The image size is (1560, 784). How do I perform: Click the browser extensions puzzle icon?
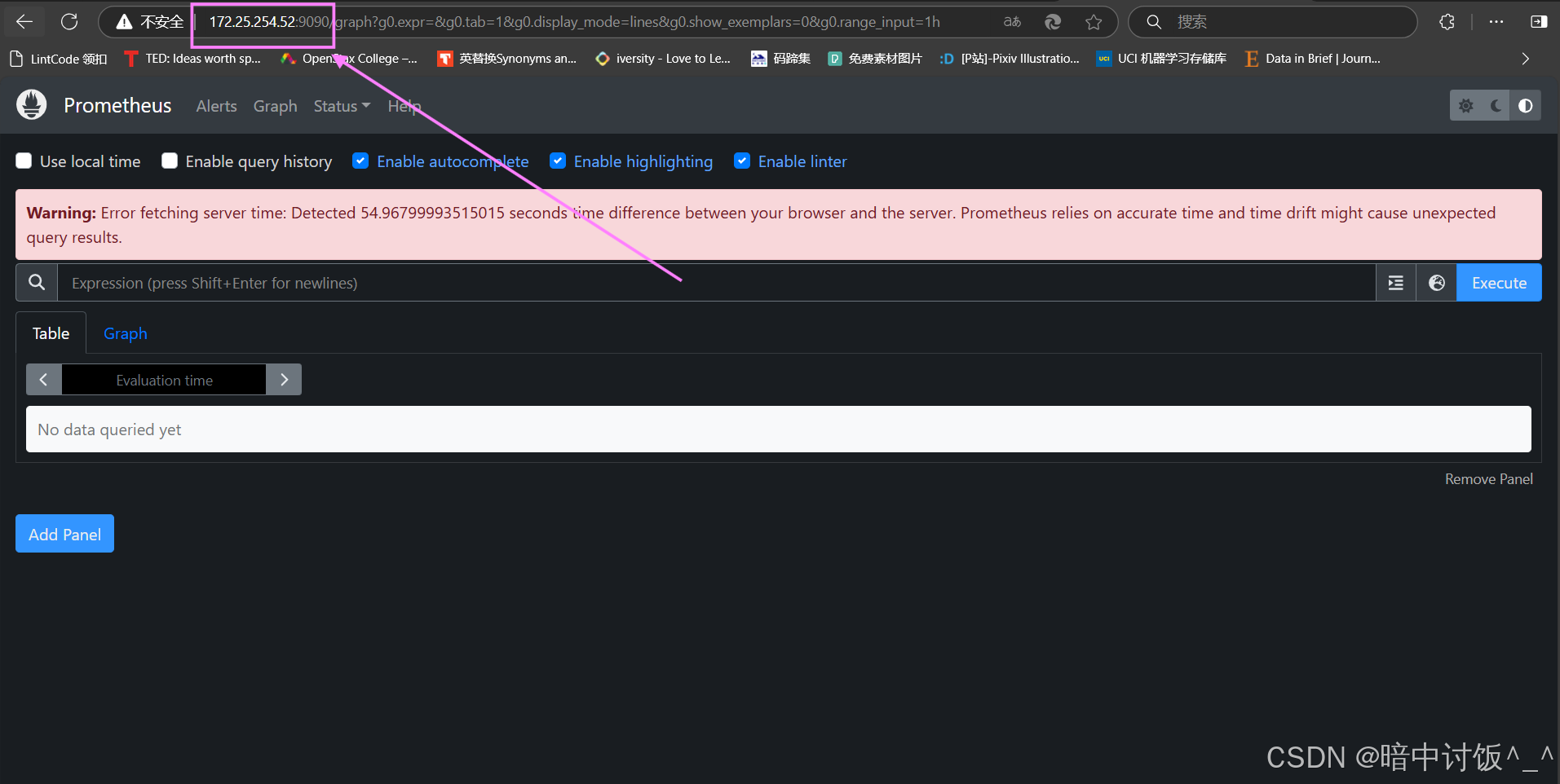coord(1447,22)
